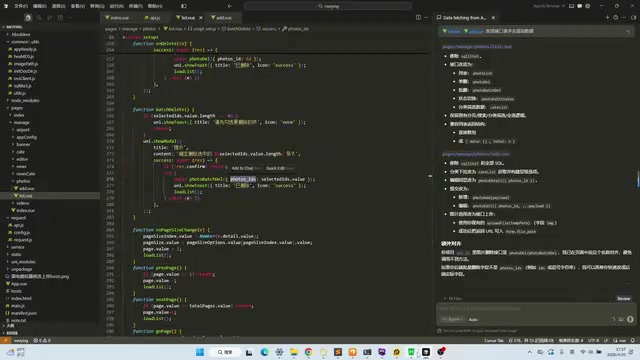
Task: Click the batchDelete breadcrumb item
Action: [x=237, y=29]
